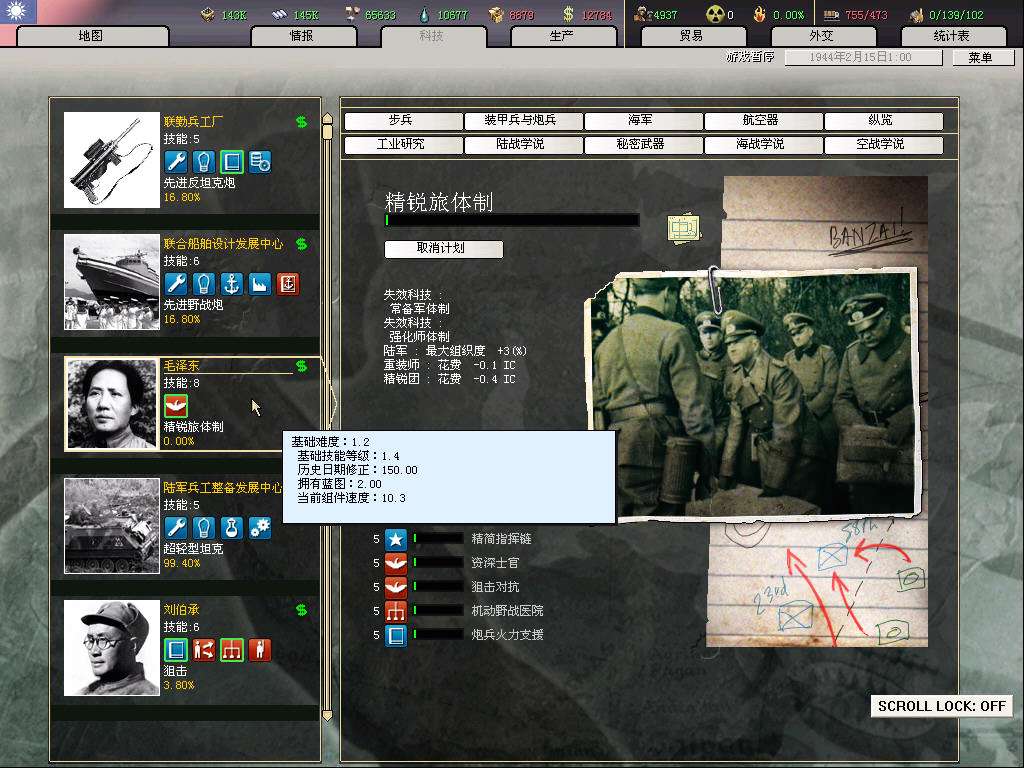This screenshot has width=1024, height=768.
Task: Click the gears mechanics skill icon
Action: (260, 528)
